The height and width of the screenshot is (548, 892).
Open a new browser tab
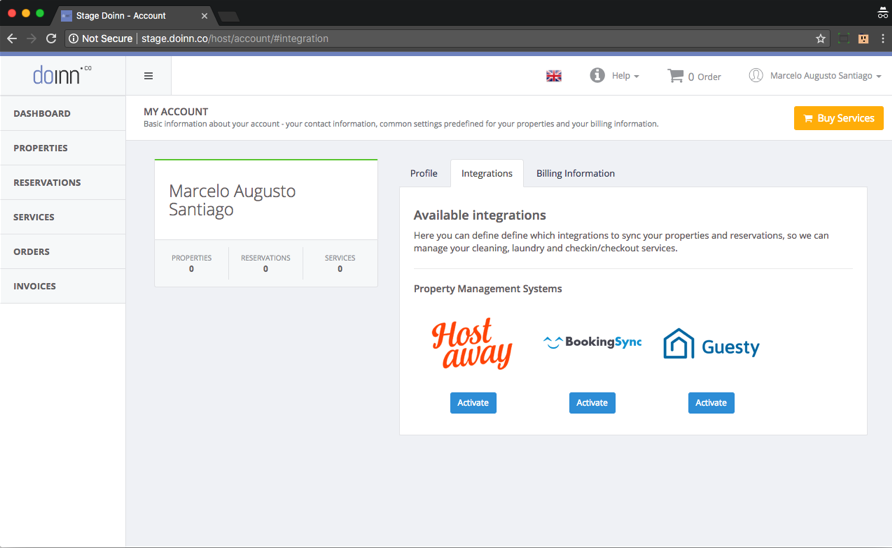coord(229,17)
